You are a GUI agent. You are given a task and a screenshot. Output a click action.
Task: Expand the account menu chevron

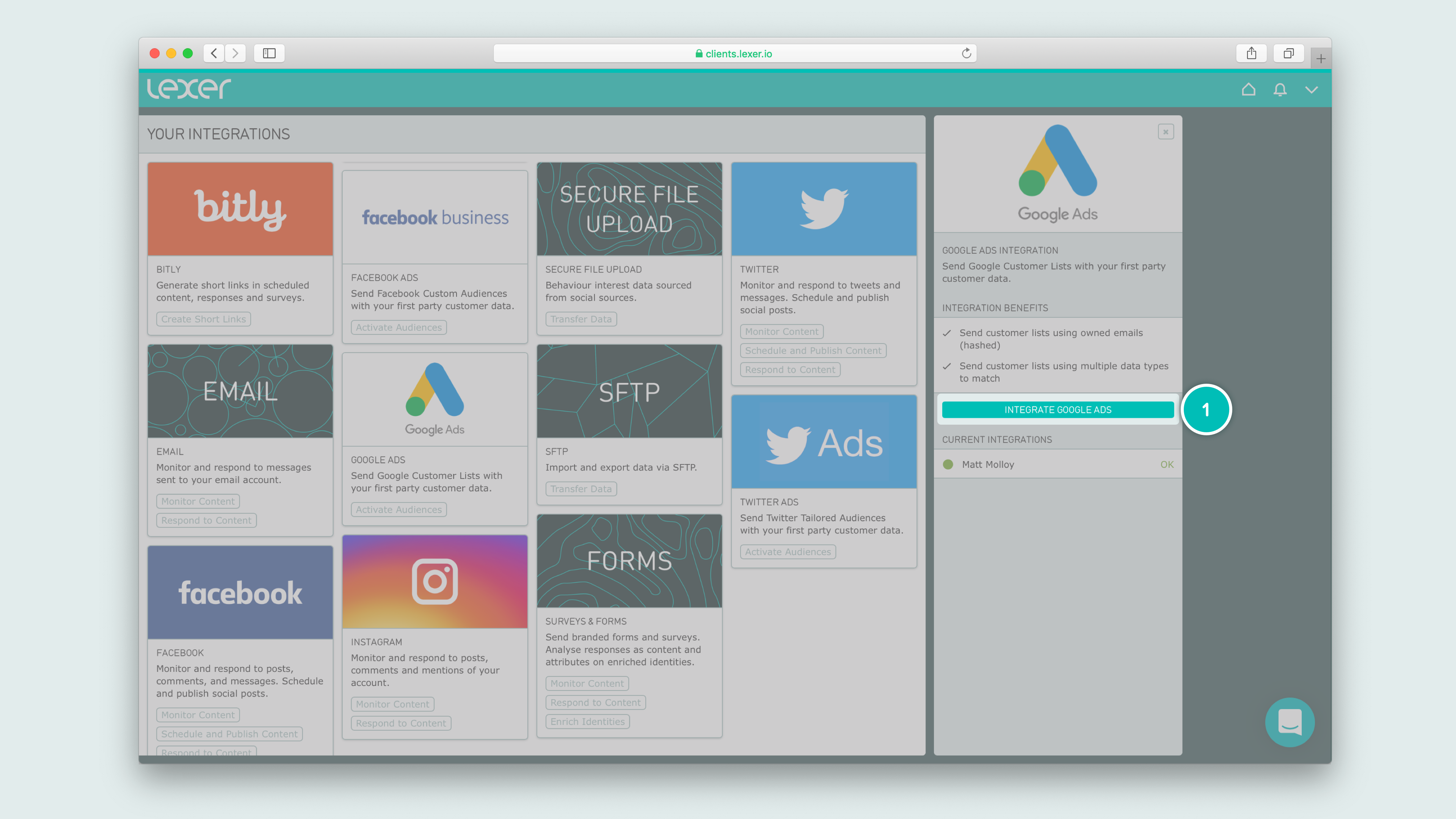pos(1312,89)
